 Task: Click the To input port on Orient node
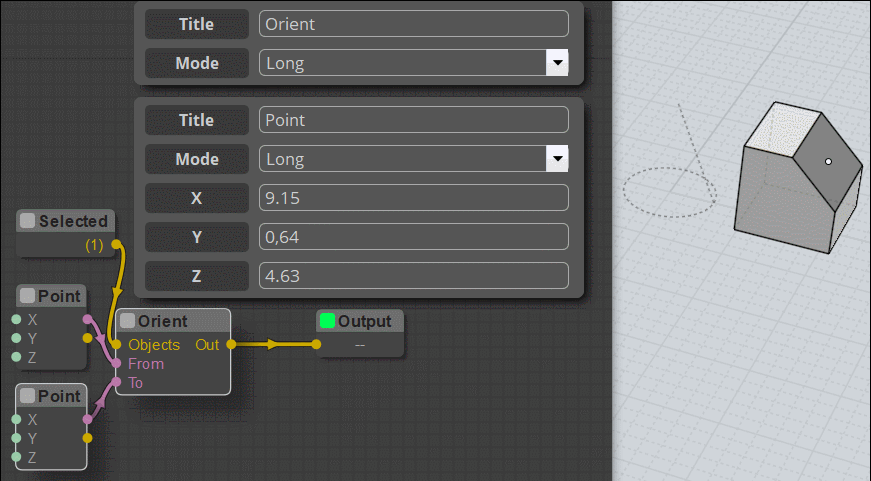pos(116,382)
